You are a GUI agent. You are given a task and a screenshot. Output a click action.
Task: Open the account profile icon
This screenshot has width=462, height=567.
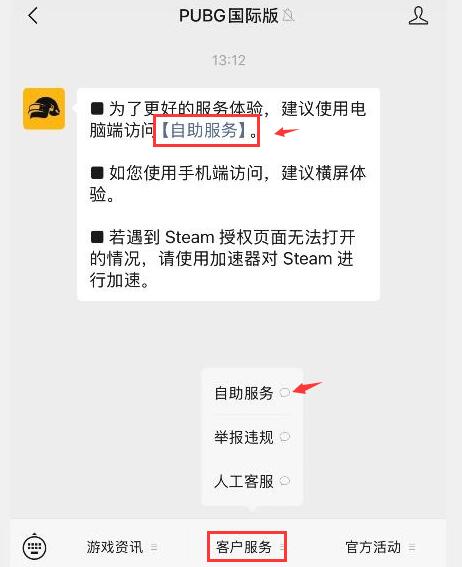[418, 16]
